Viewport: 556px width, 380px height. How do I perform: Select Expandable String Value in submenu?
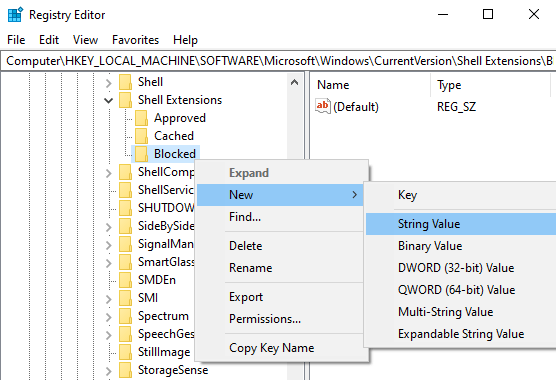click(461, 334)
